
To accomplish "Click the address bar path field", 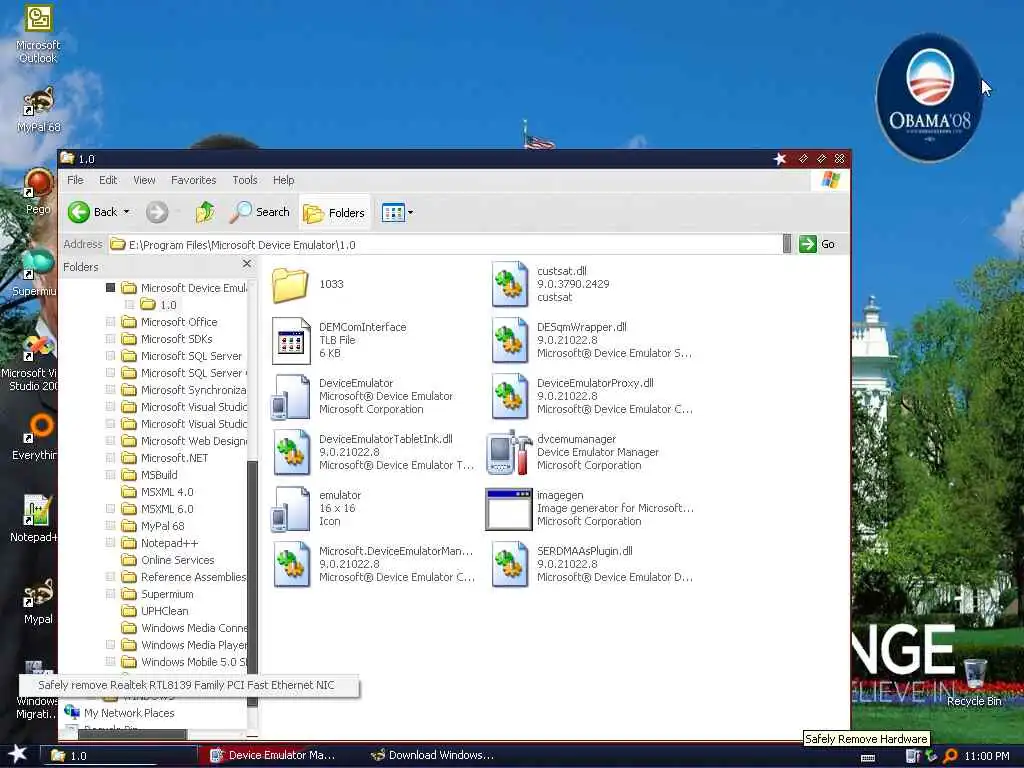I will 444,244.
